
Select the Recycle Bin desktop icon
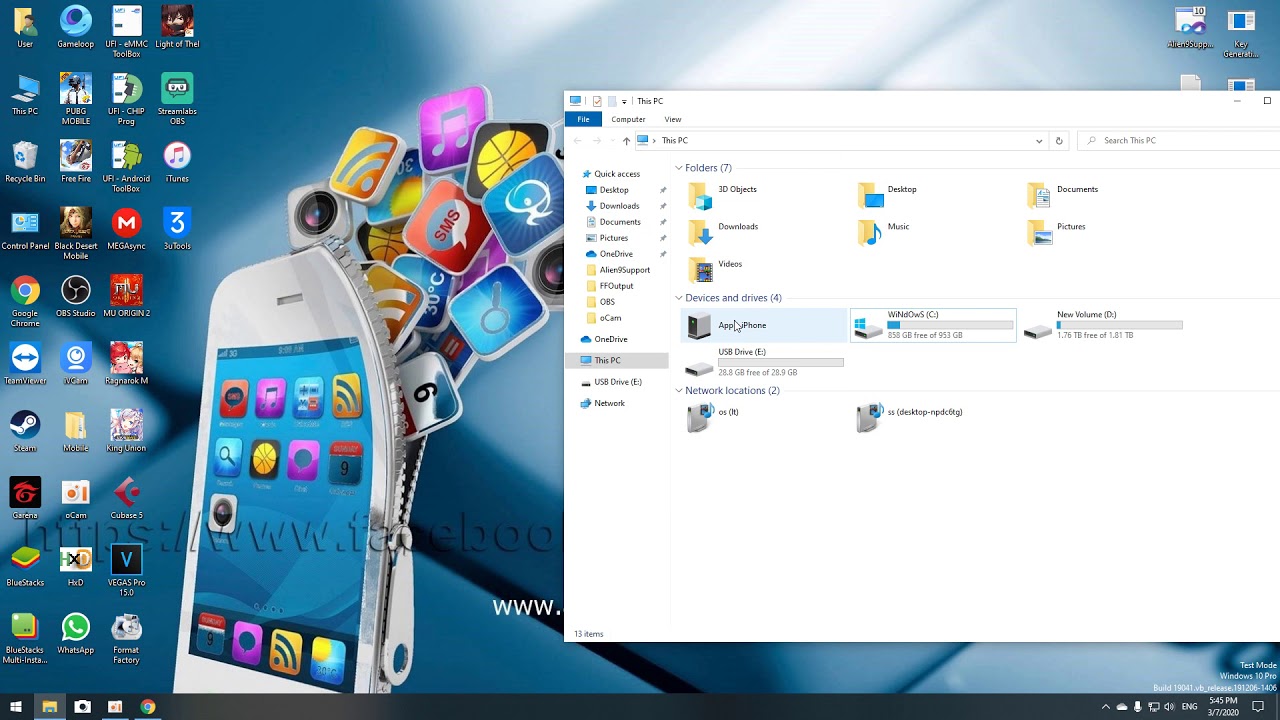tap(25, 162)
